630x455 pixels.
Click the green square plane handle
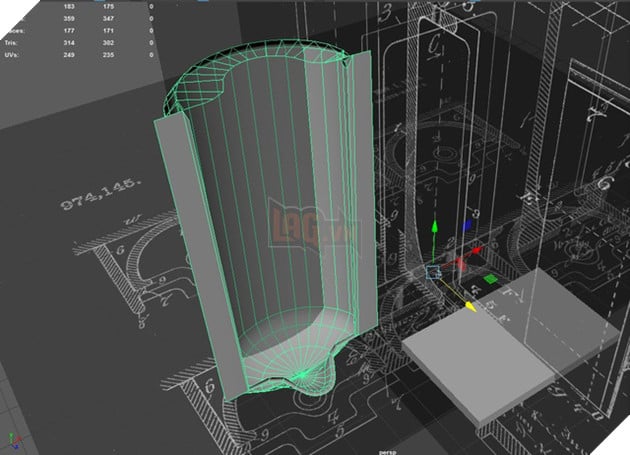point(491,278)
